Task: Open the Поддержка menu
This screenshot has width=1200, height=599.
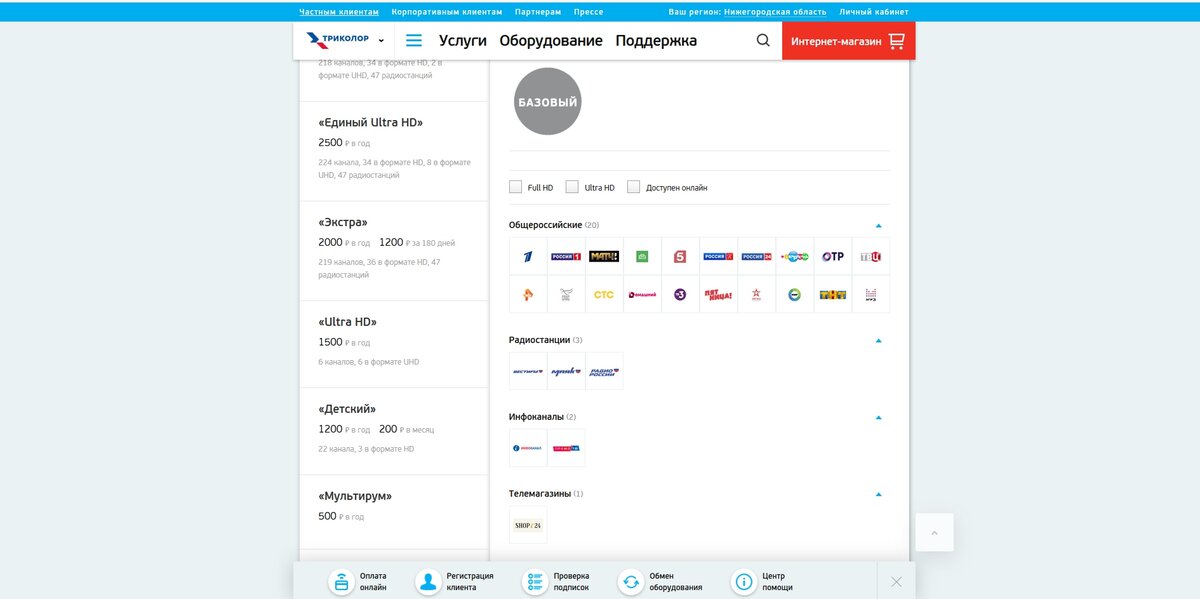Action: coord(656,41)
